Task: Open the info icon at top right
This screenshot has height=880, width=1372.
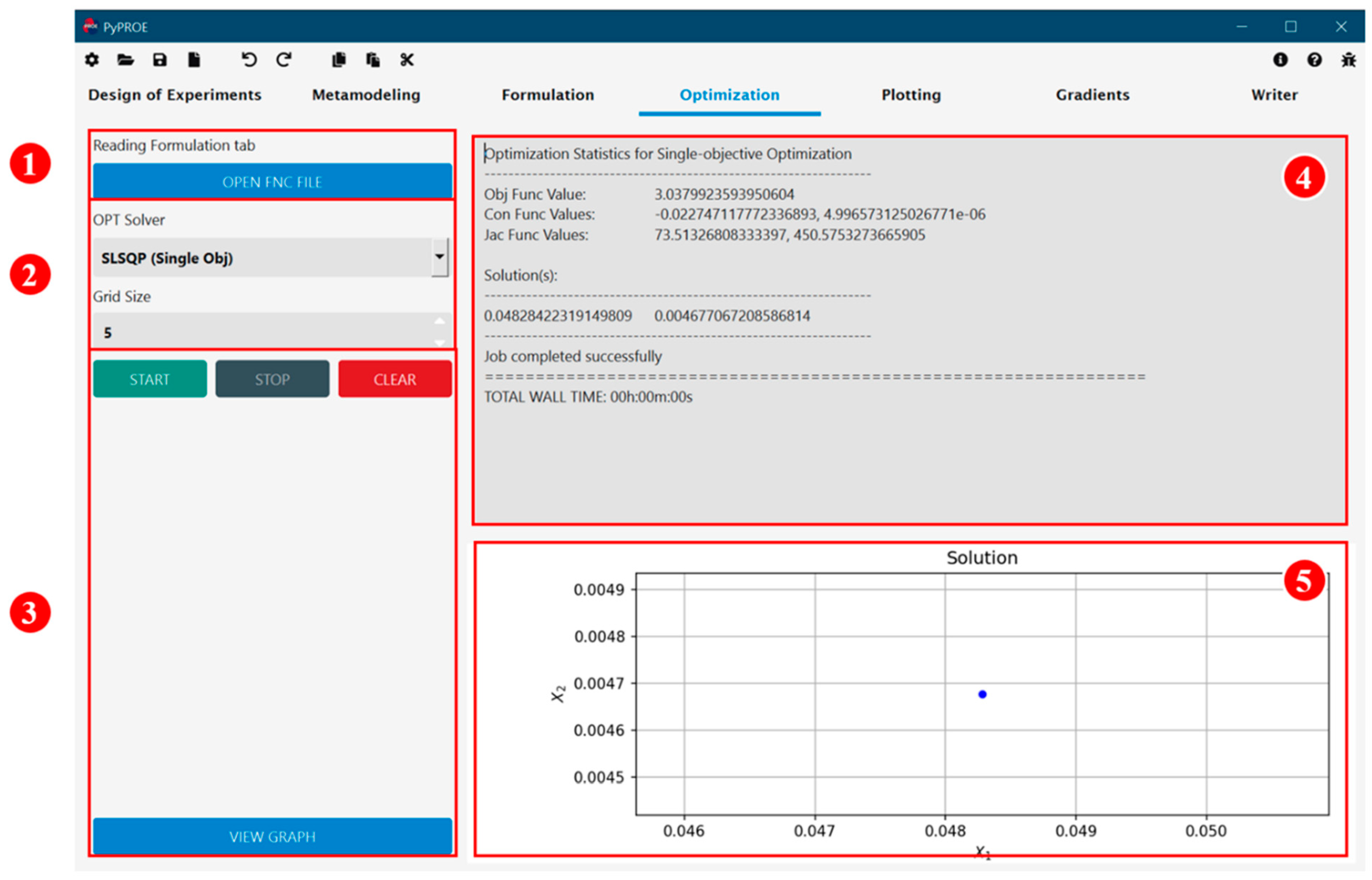Action: (x=1280, y=59)
